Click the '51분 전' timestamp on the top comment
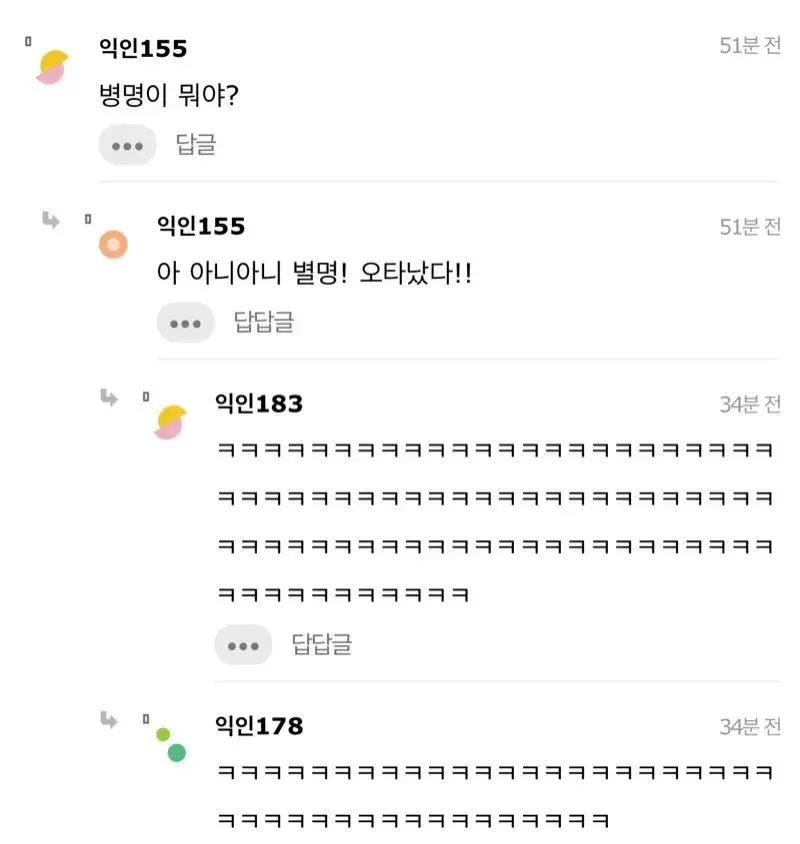This screenshot has width=800, height=844. 750,46
